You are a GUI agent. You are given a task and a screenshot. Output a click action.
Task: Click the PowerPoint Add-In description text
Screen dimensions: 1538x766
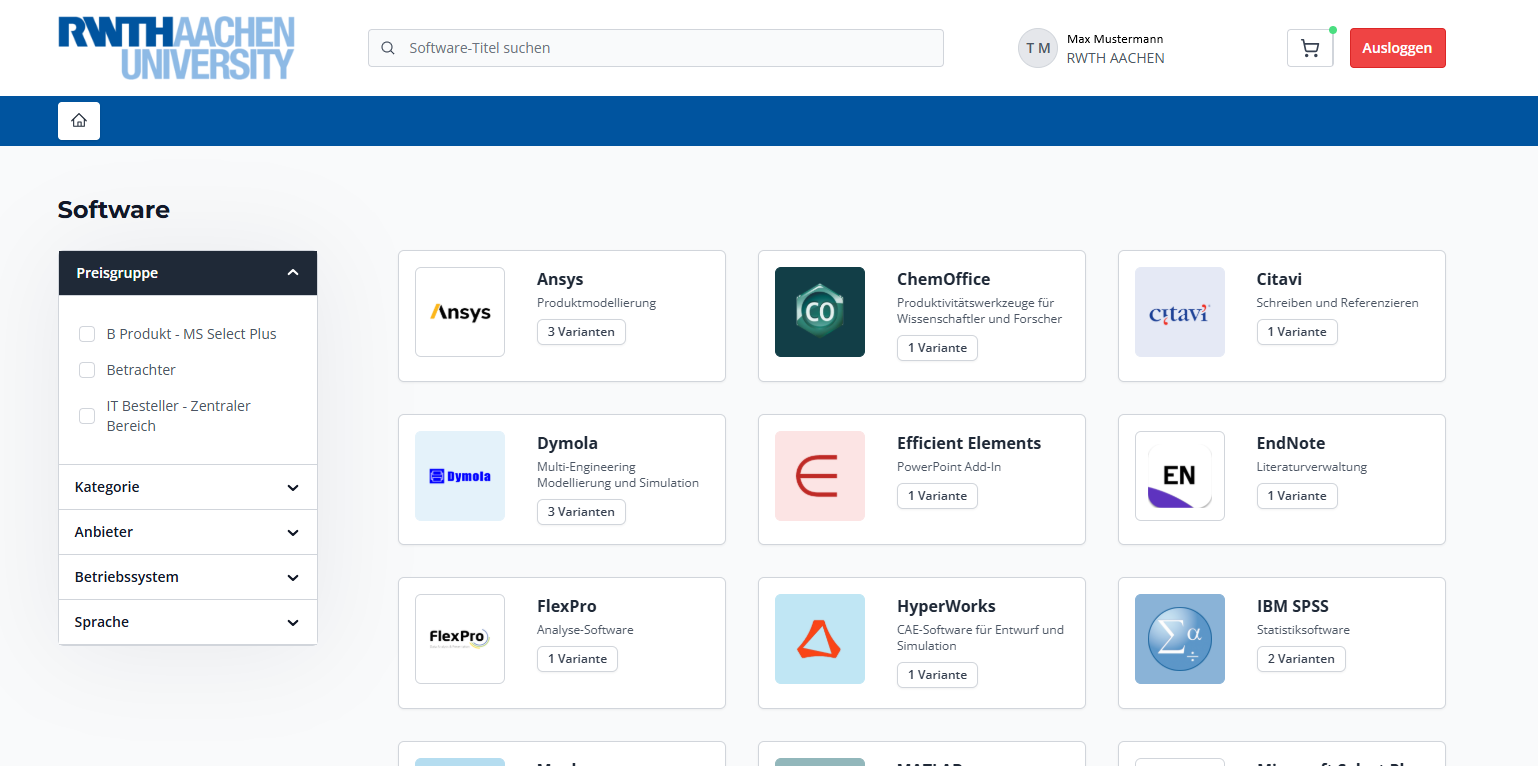click(949, 467)
